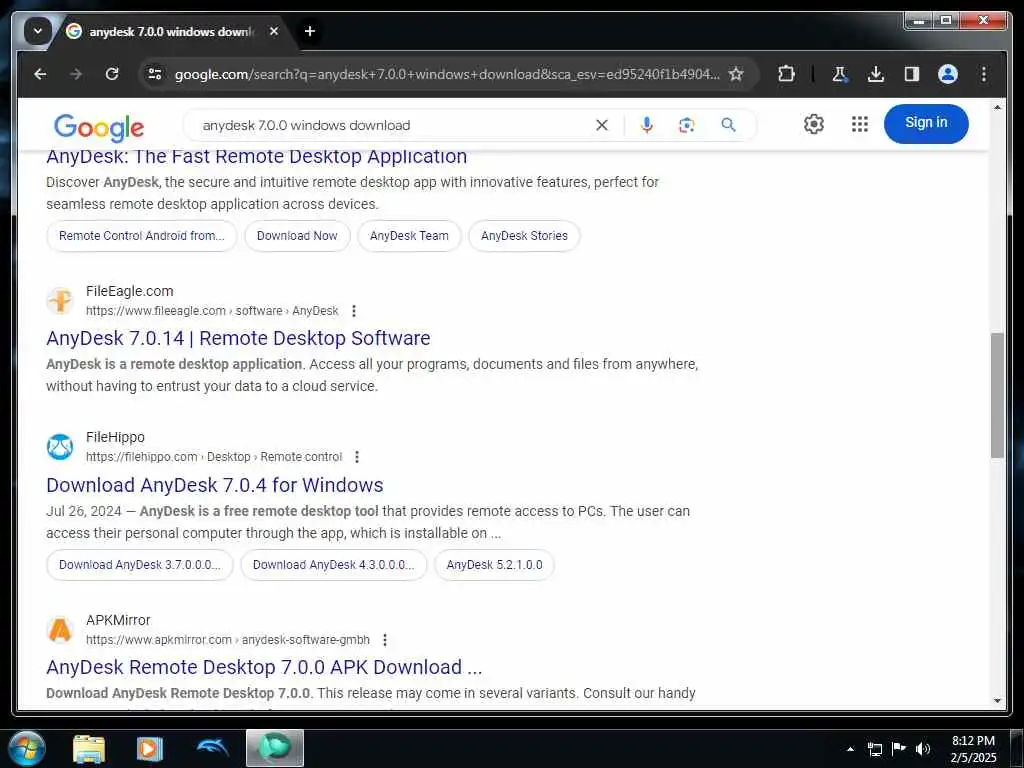Click the forward navigation arrow
Image resolution: width=1024 pixels, height=768 pixels.
coord(76,74)
